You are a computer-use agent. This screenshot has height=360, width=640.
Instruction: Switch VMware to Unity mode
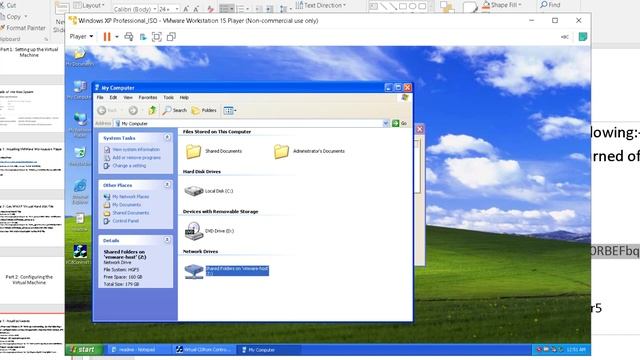point(171,37)
